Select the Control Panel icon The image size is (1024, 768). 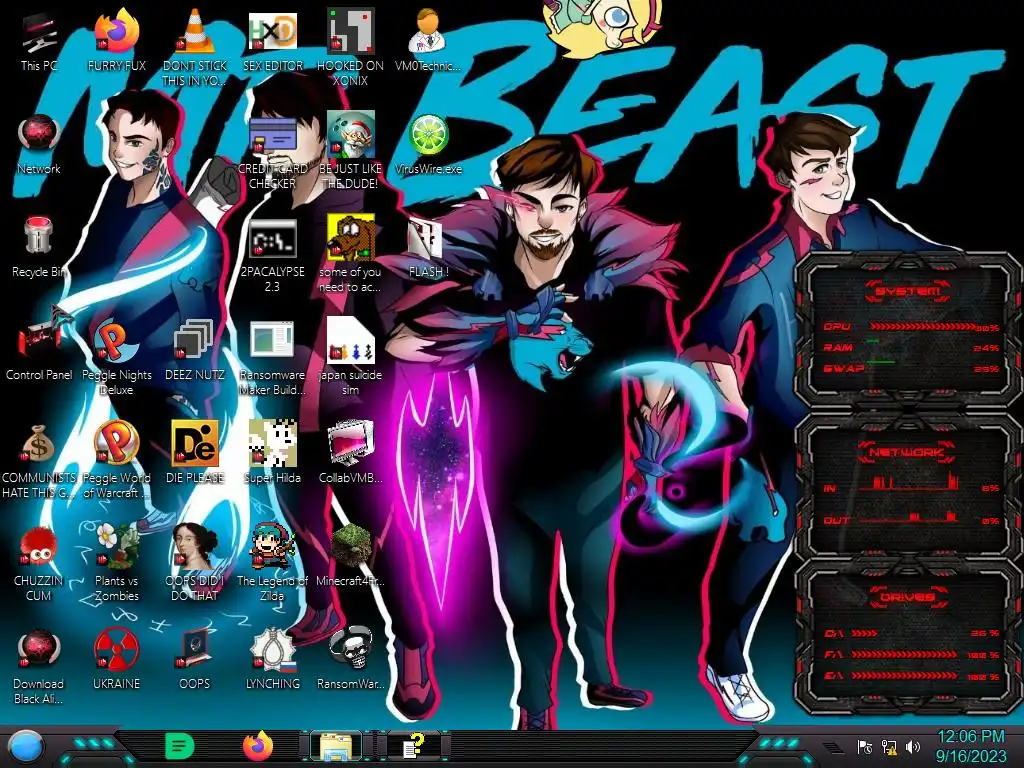(39, 349)
